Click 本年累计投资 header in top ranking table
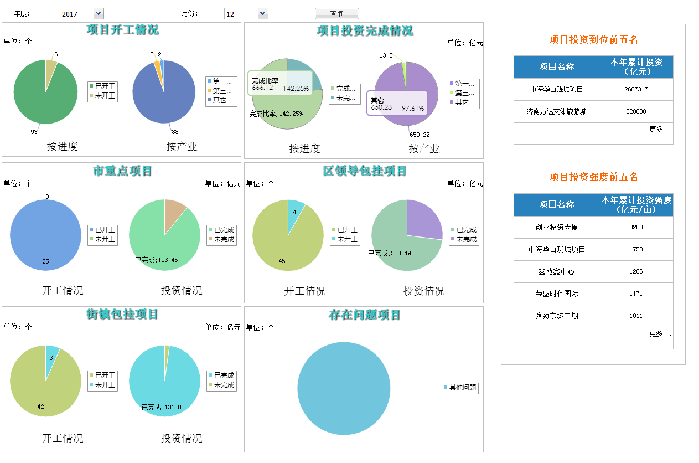 [635, 66]
